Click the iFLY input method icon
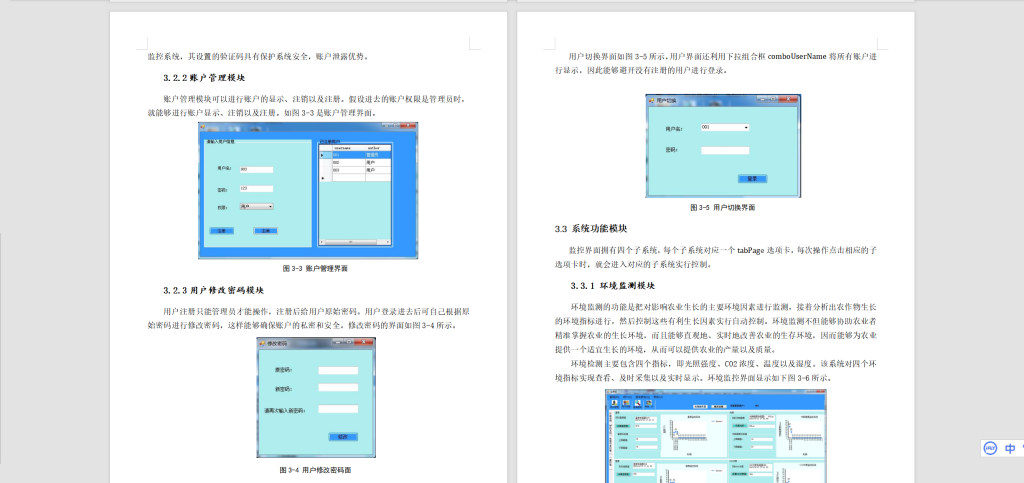 pyautogui.click(x=989, y=448)
